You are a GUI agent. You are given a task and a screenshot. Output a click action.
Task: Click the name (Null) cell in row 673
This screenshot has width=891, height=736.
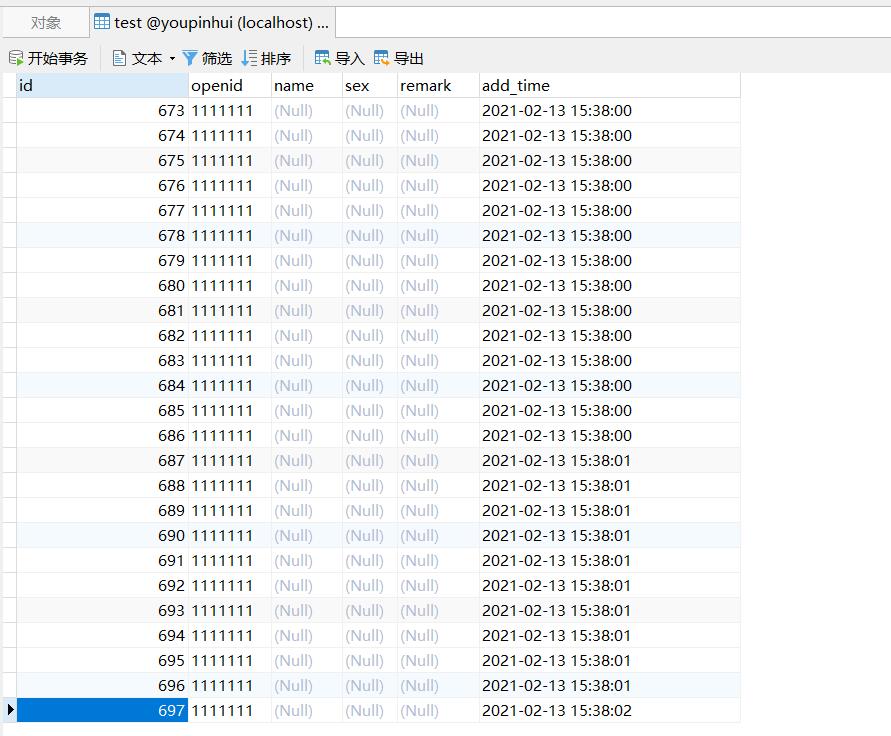coord(307,110)
